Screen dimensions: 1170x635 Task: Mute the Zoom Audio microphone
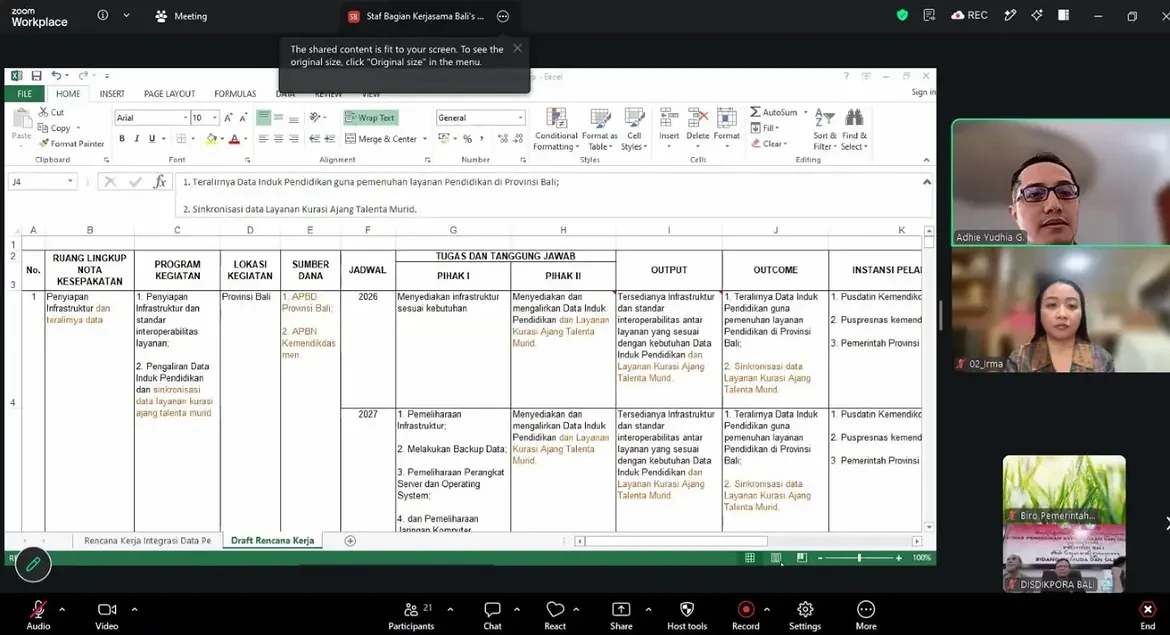[38, 615]
